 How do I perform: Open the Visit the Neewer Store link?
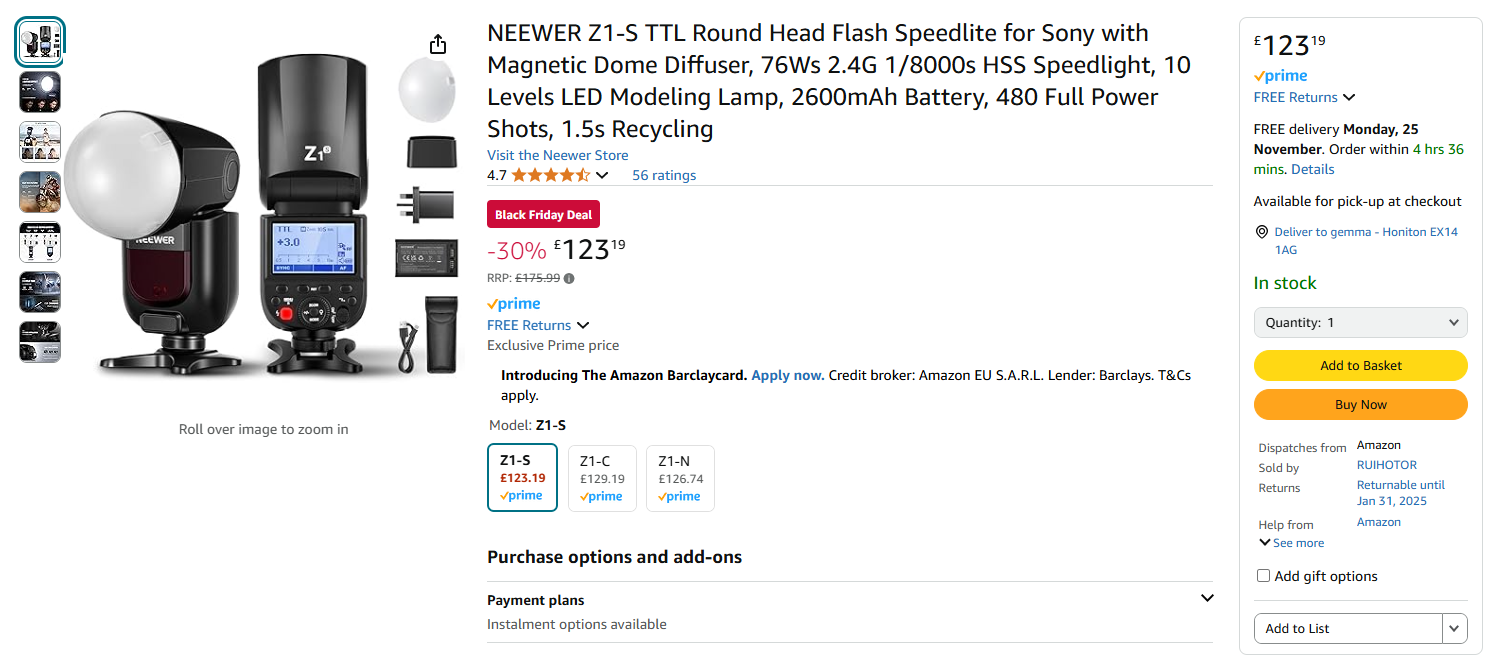(557, 155)
